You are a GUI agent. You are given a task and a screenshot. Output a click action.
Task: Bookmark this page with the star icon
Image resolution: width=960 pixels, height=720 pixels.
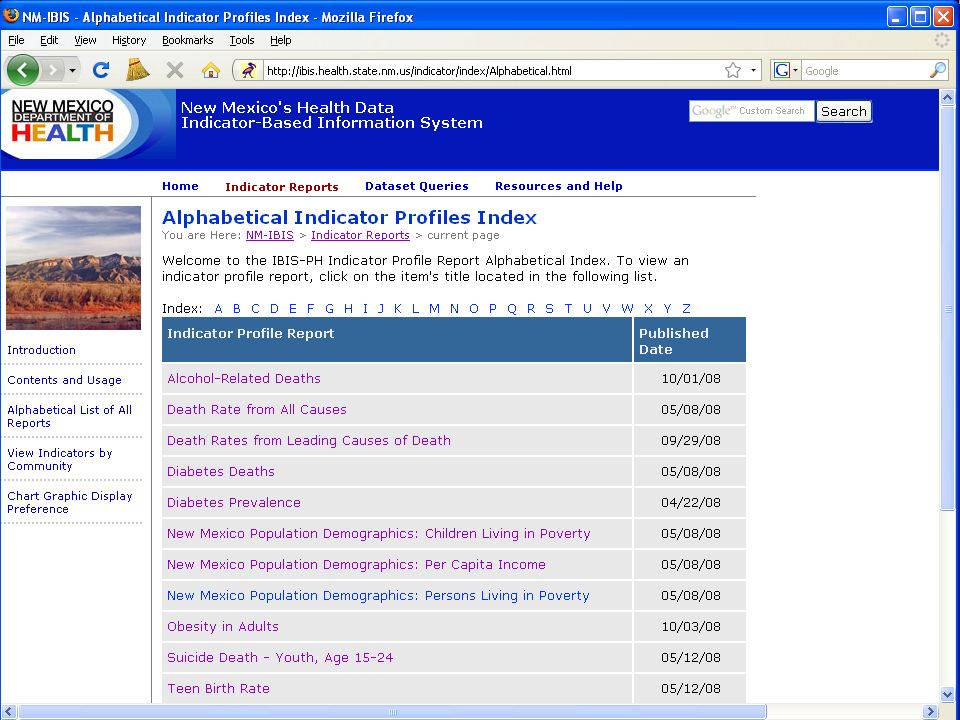(x=733, y=70)
